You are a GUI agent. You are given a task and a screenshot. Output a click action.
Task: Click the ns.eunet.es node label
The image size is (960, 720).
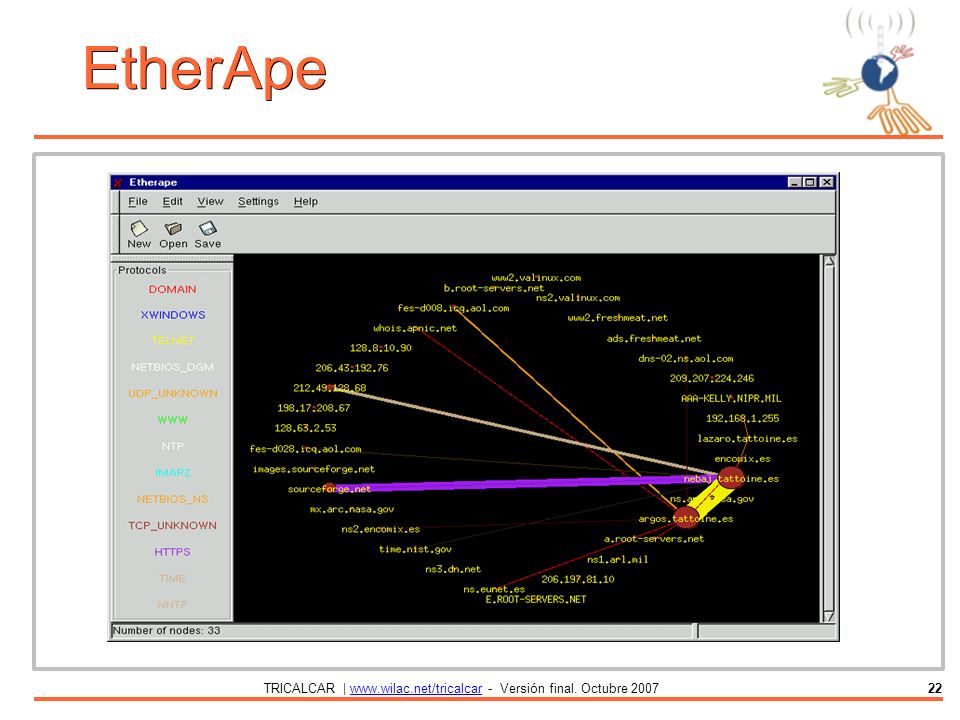493,589
